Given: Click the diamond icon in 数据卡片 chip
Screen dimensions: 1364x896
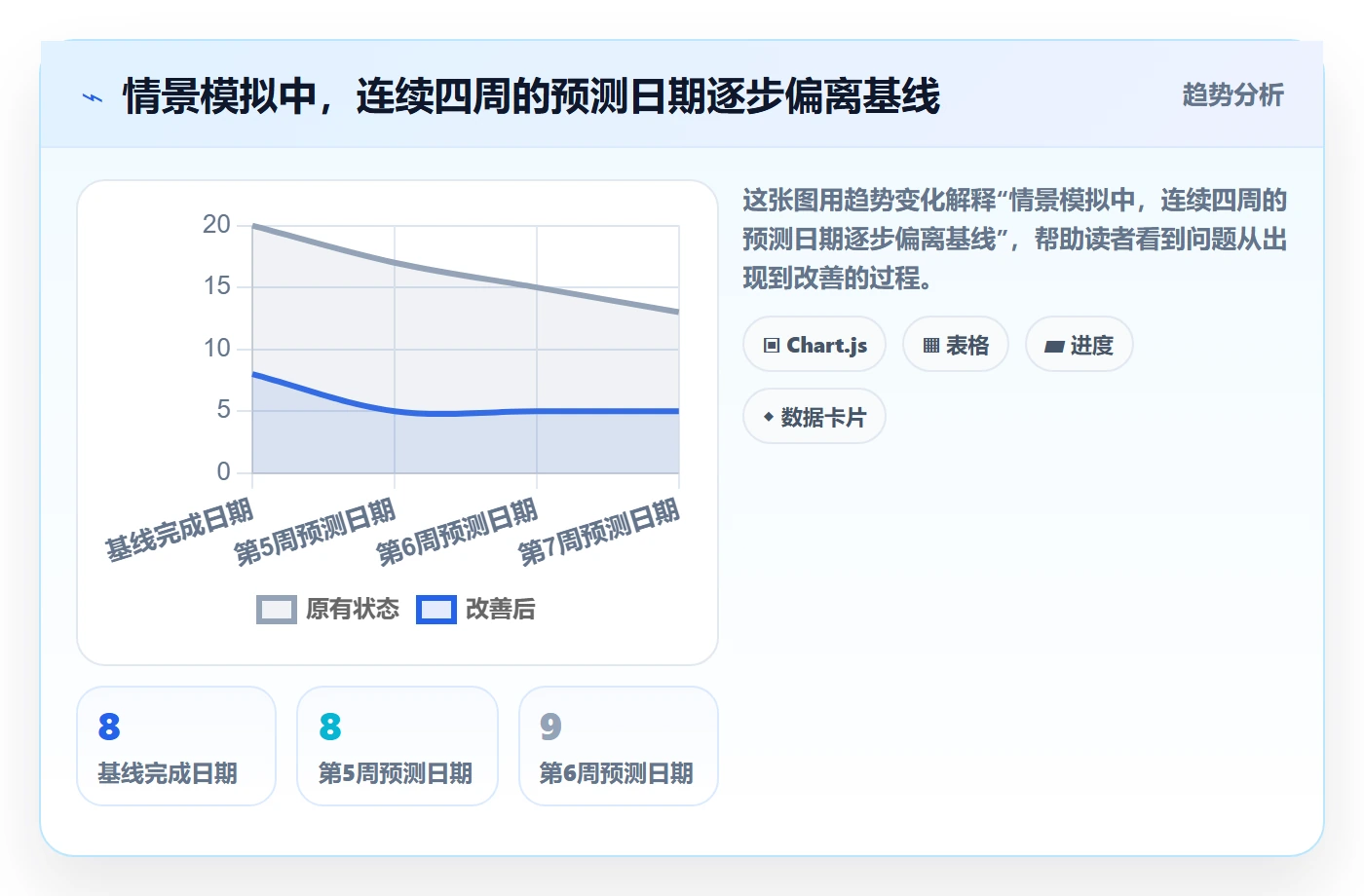Looking at the screenshot, I should click(x=769, y=417).
